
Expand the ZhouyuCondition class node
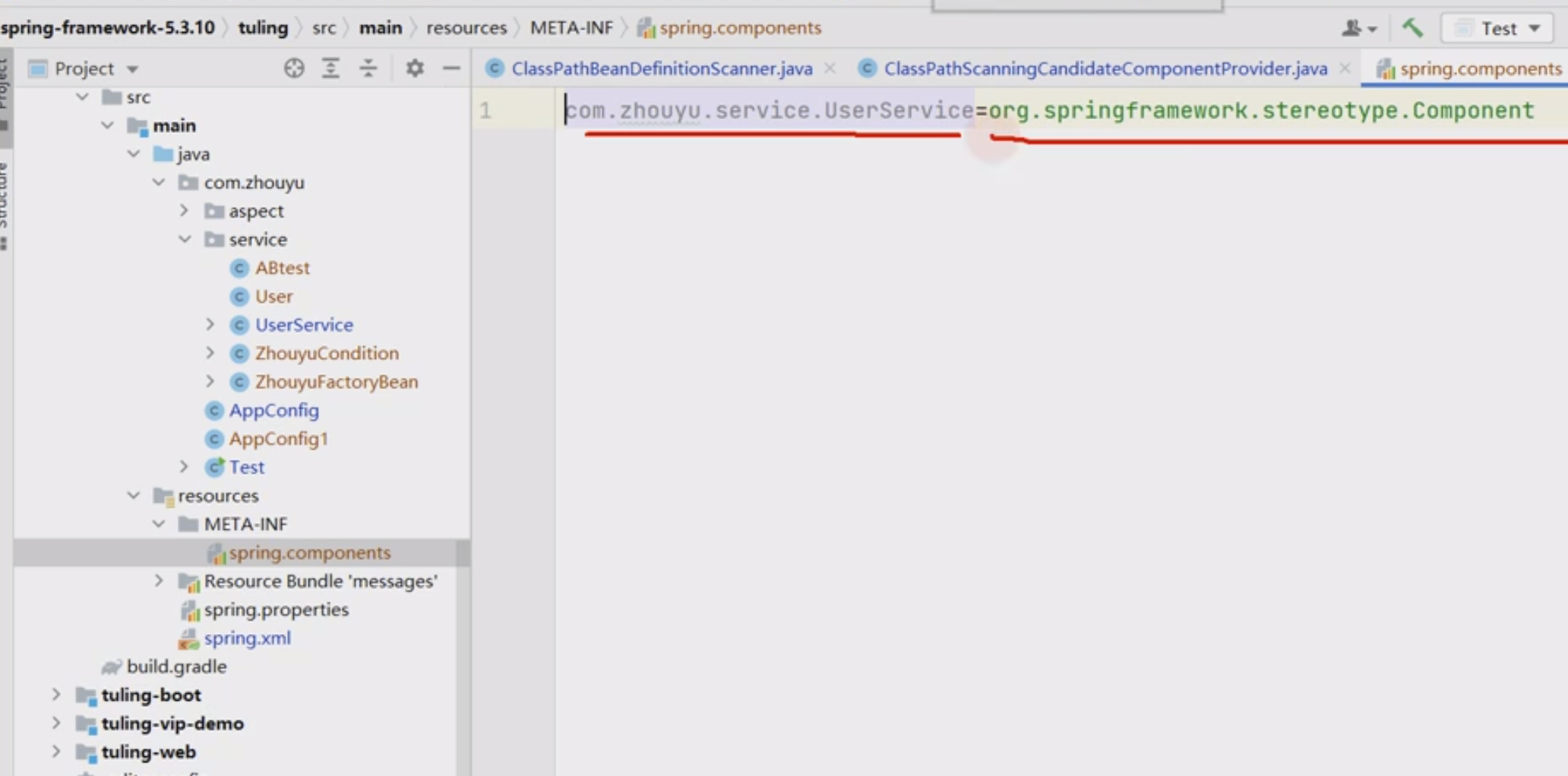tap(210, 353)
